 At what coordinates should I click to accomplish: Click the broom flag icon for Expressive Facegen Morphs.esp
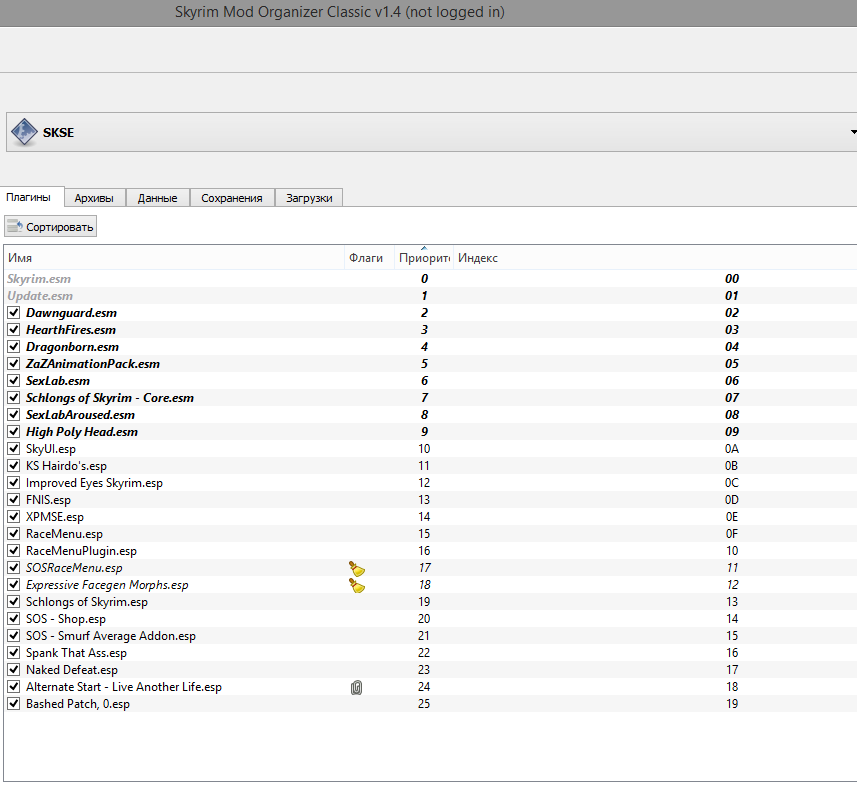click(357, 585)
